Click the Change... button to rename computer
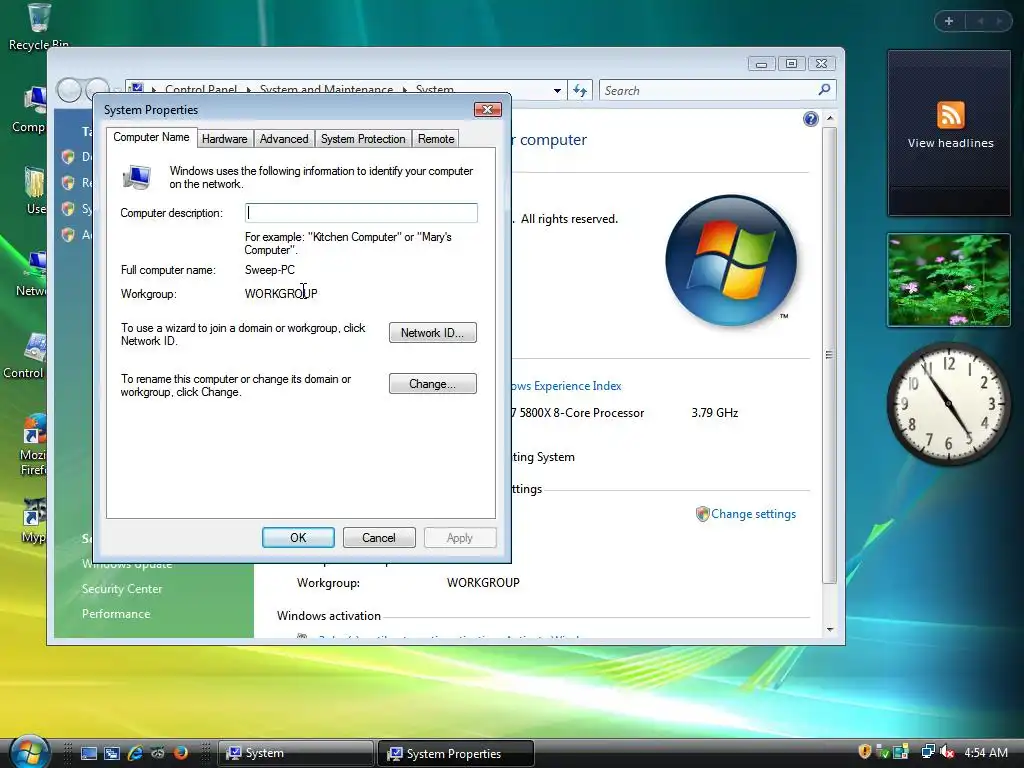 (432, 383)
